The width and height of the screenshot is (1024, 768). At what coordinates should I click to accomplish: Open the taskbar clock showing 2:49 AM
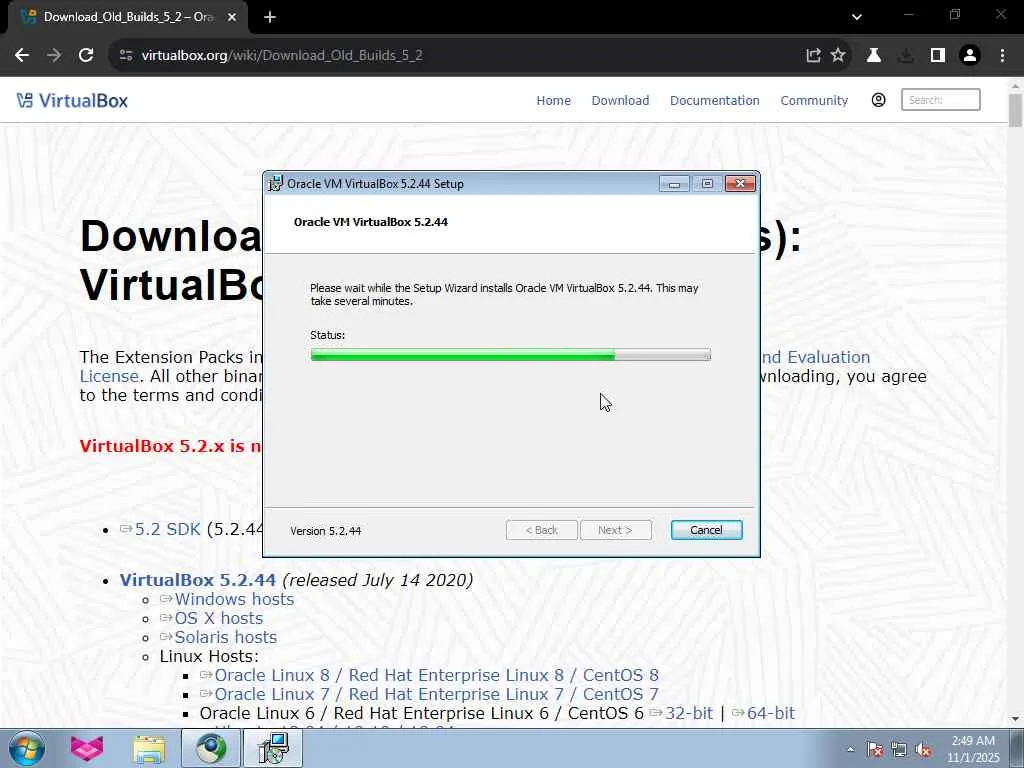click(973, 749)
